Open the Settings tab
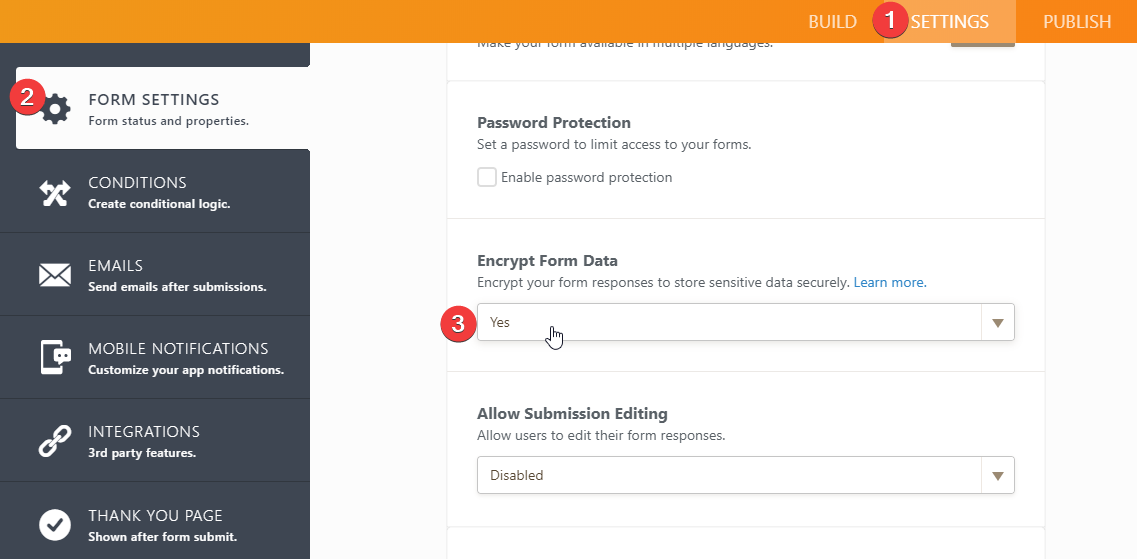Image resolution: width=1137 pixels, height=559 pixels. pos(949,22)
